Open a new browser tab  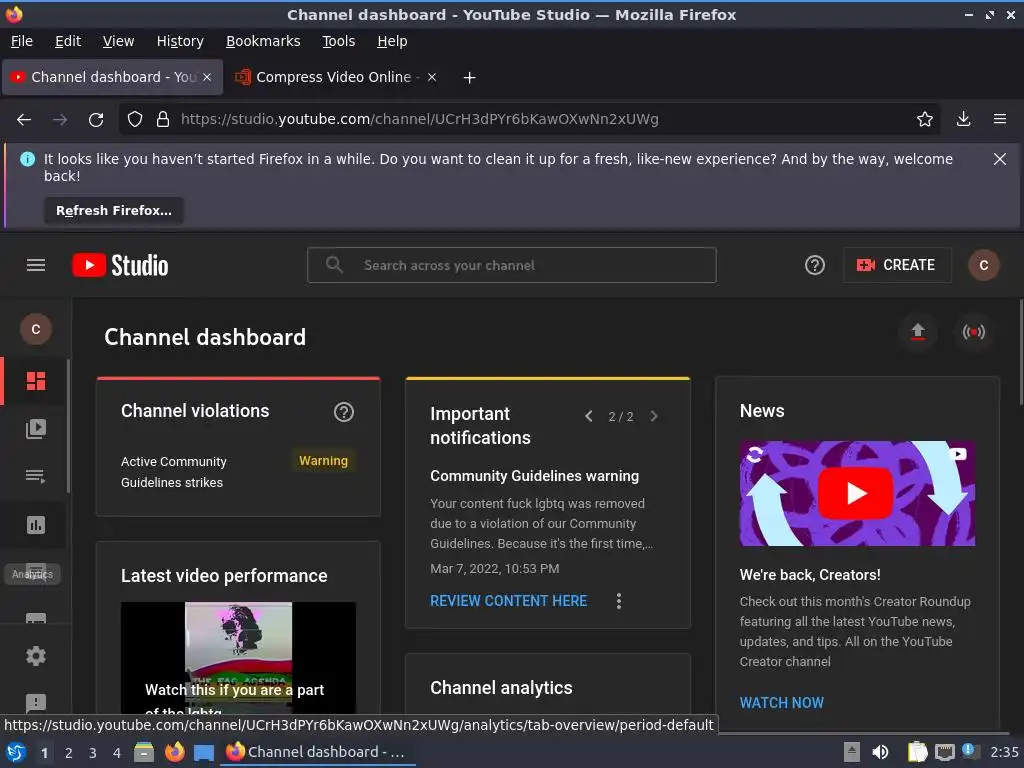point(469,78)
